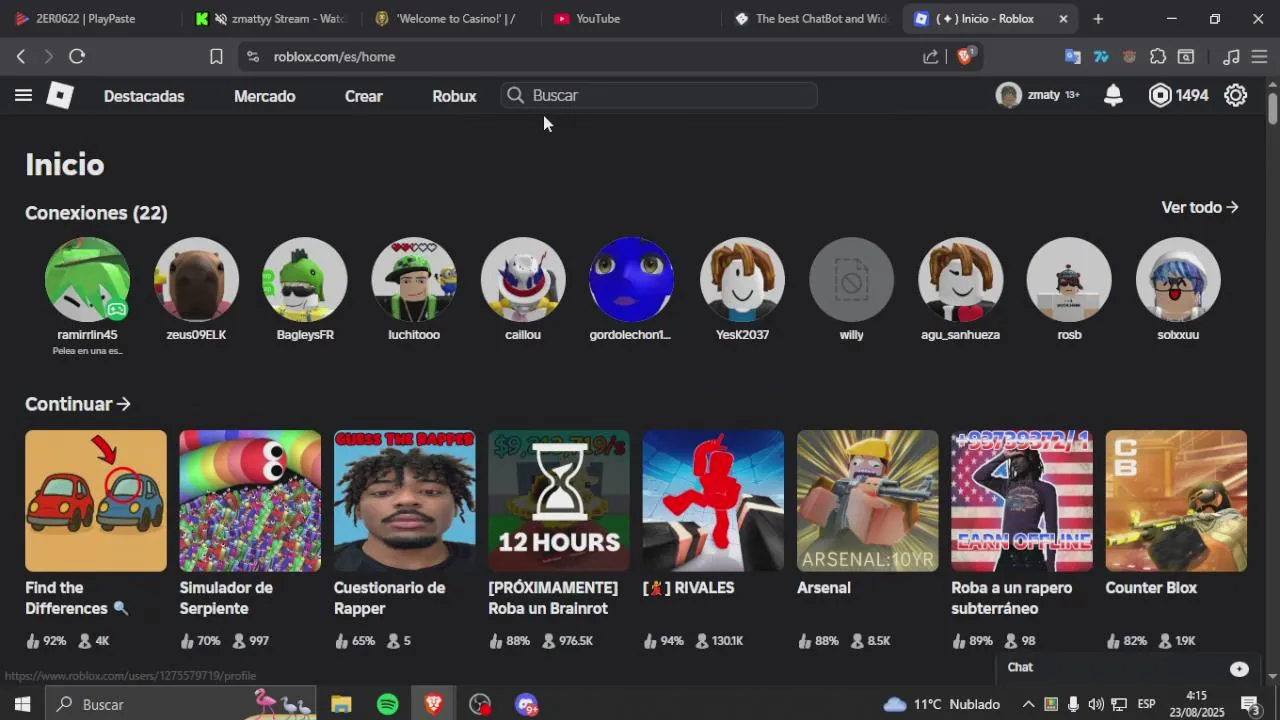The width and height of the screenshot is (1280, 720).
Task: Click the zmaty profile avatar
Action: coord(1008,95)
